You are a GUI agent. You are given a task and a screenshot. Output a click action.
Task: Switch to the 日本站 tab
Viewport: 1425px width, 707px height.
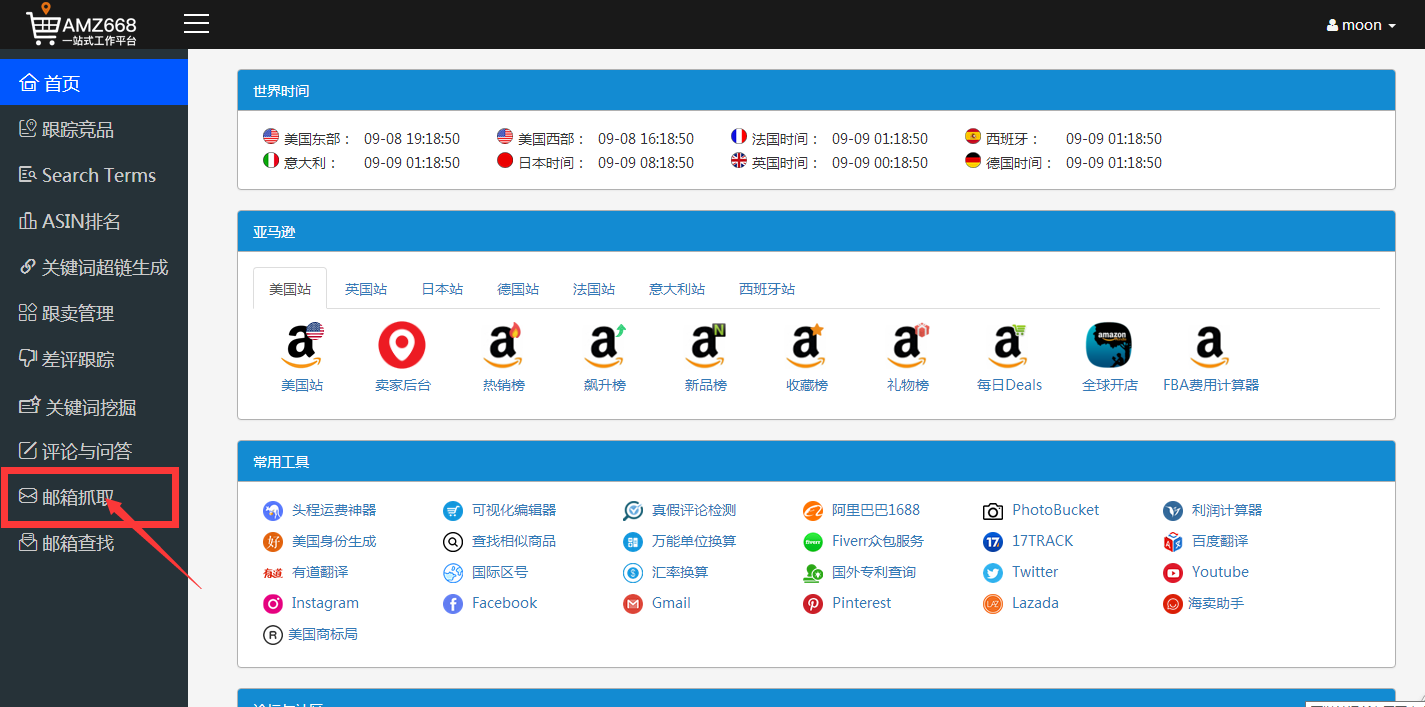pos(442,289)
